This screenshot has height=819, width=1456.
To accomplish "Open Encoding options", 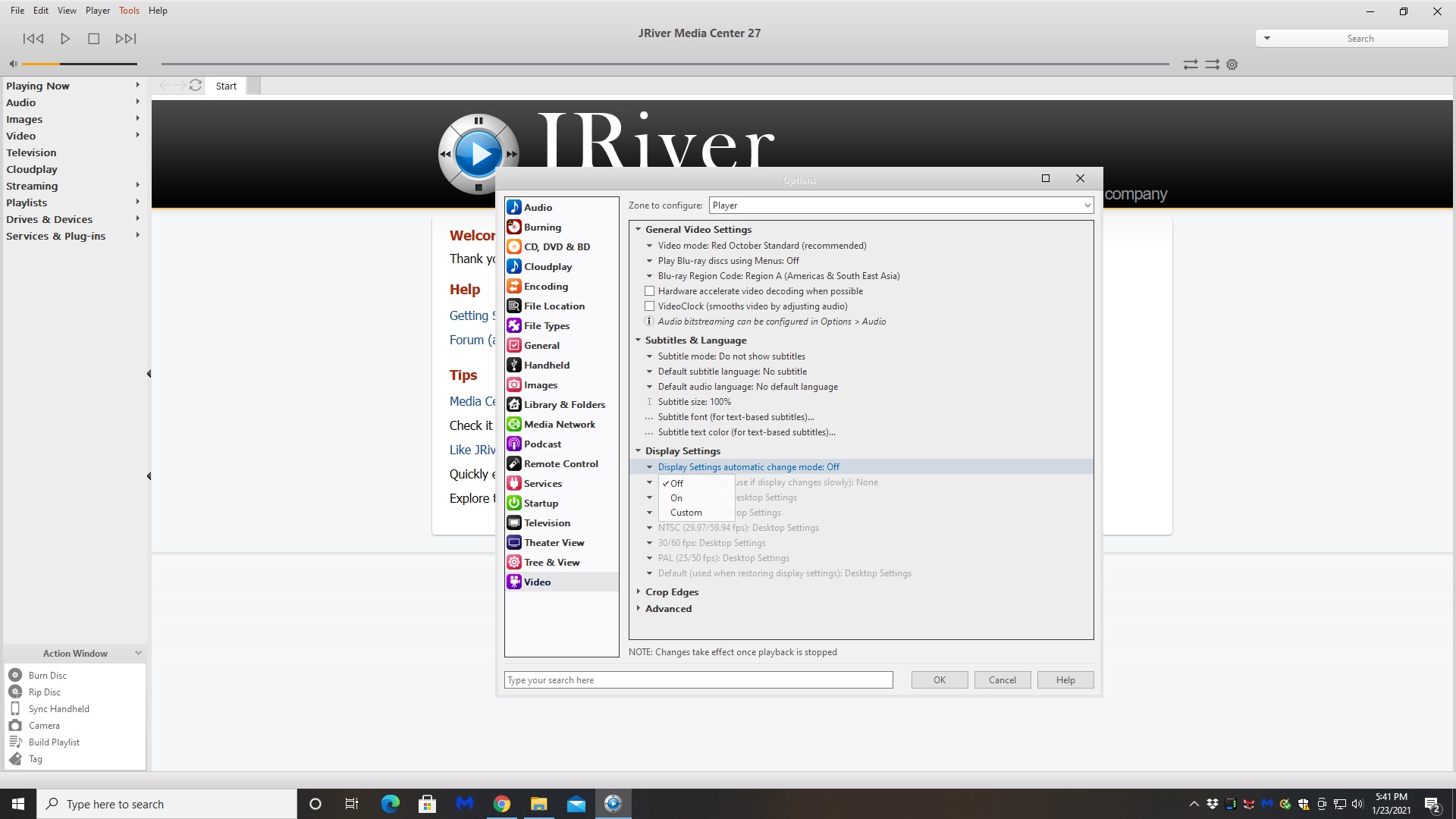I will [561, 286].
